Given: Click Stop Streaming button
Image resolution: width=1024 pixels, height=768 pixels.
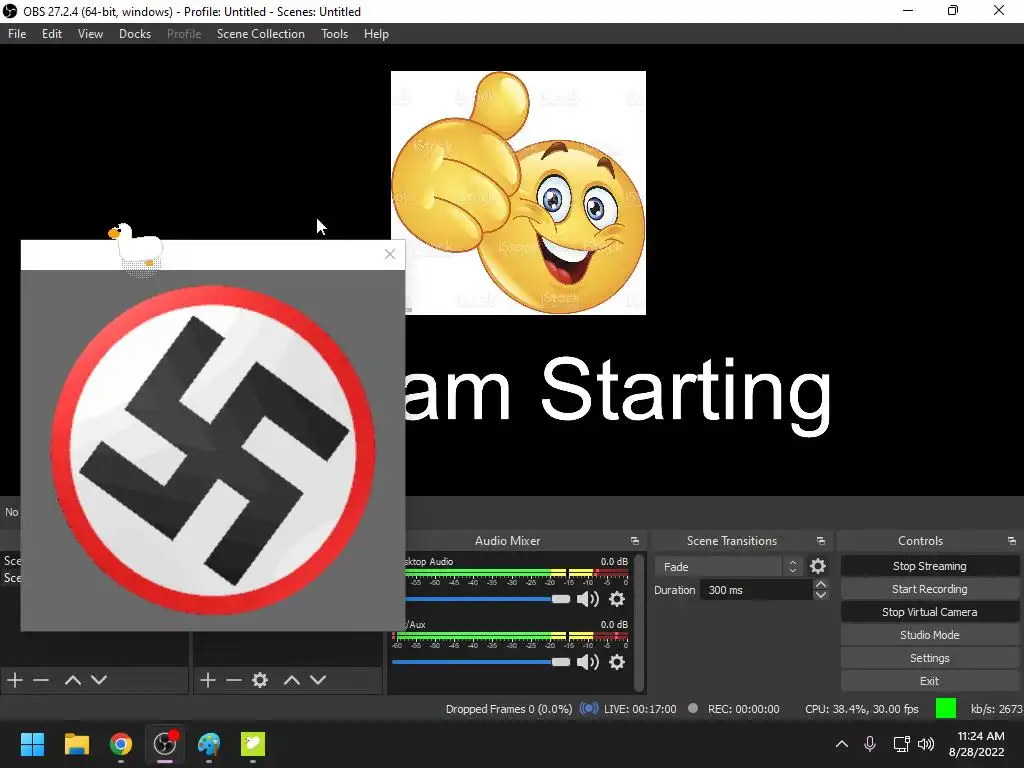Looking at the screenshot, I should 929,566.
